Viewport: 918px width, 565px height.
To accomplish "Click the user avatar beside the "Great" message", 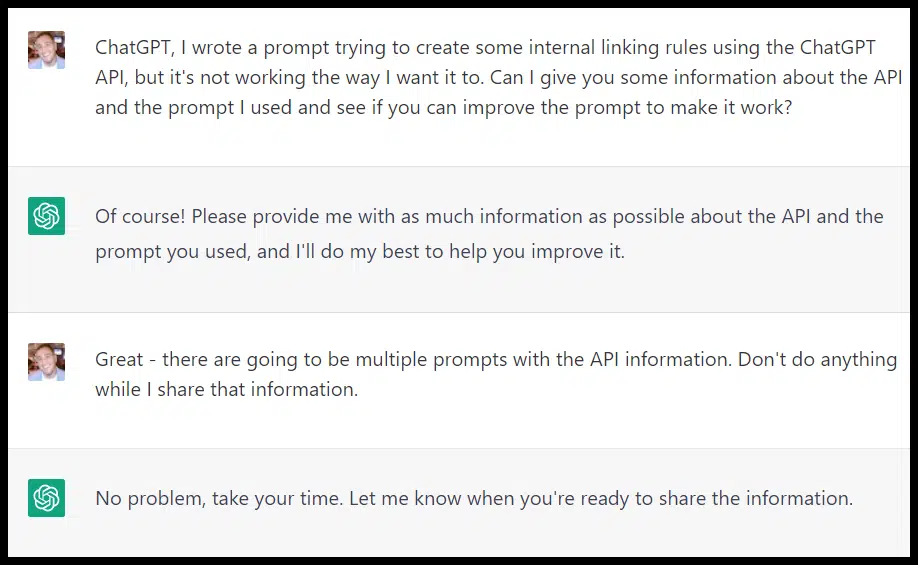I will [x=46, y=361].
